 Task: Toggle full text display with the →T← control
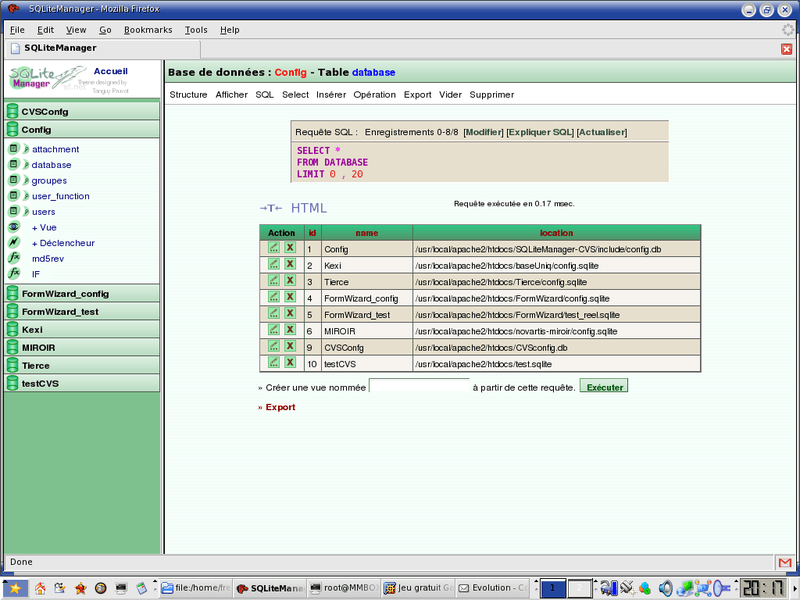click(270, 208)
